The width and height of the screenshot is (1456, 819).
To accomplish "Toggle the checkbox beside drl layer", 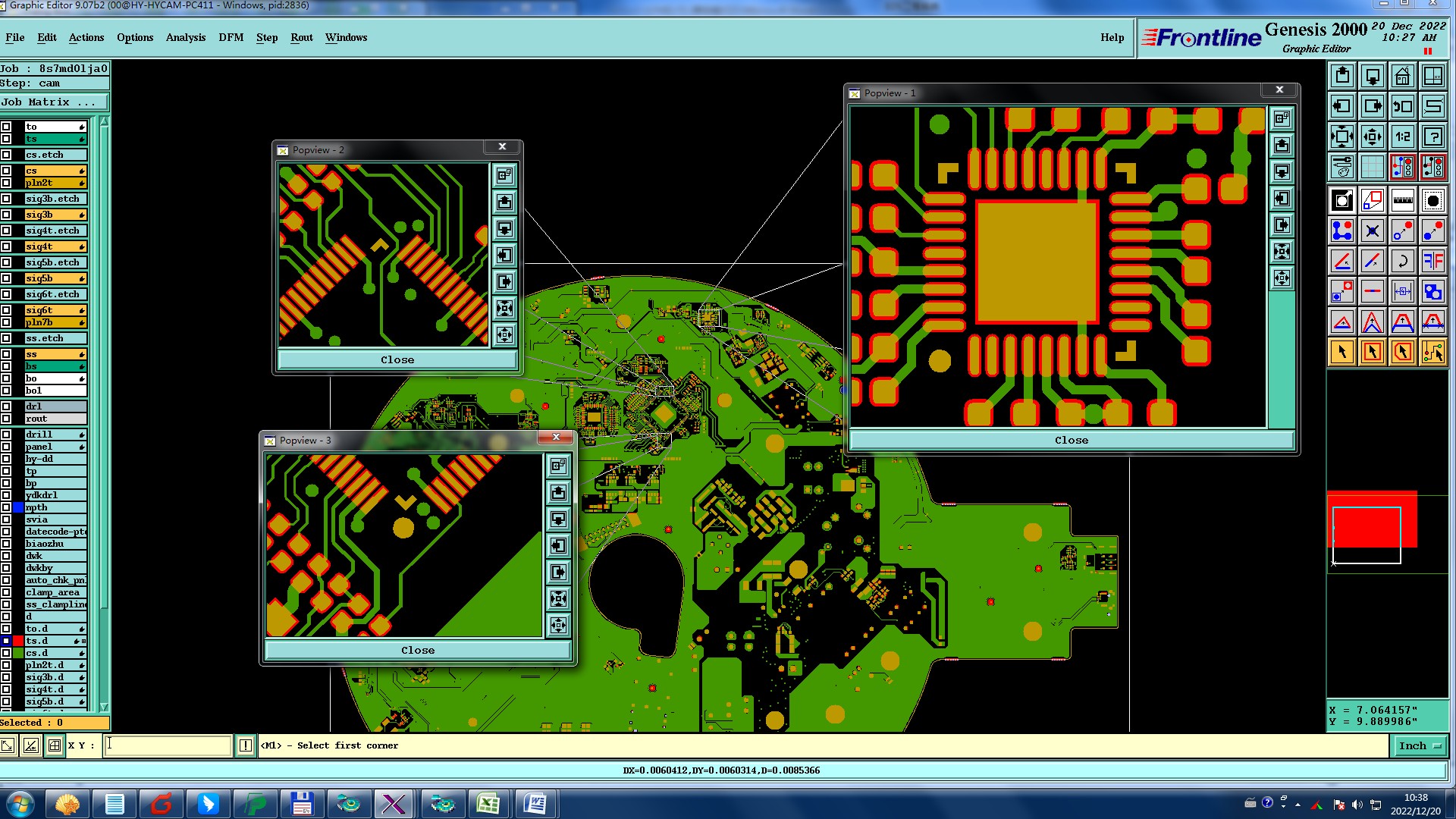I will point(6,406).
